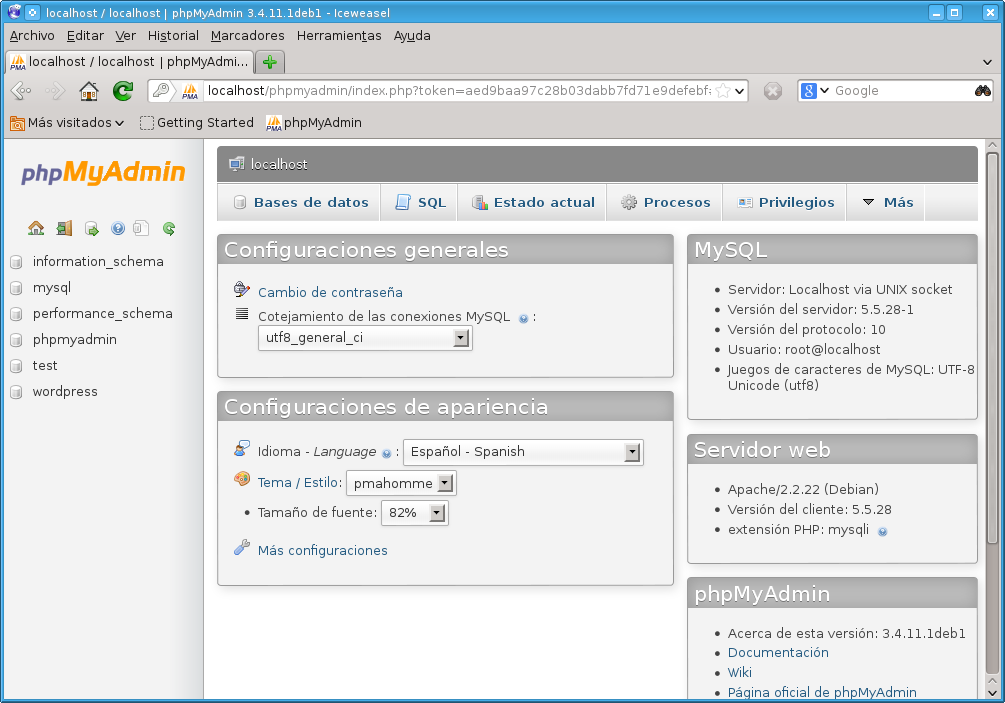Image resolution: width=1005 pixels, height=703 pixels.
Task: Open the Getting Started bookmark
Action: 197,122
